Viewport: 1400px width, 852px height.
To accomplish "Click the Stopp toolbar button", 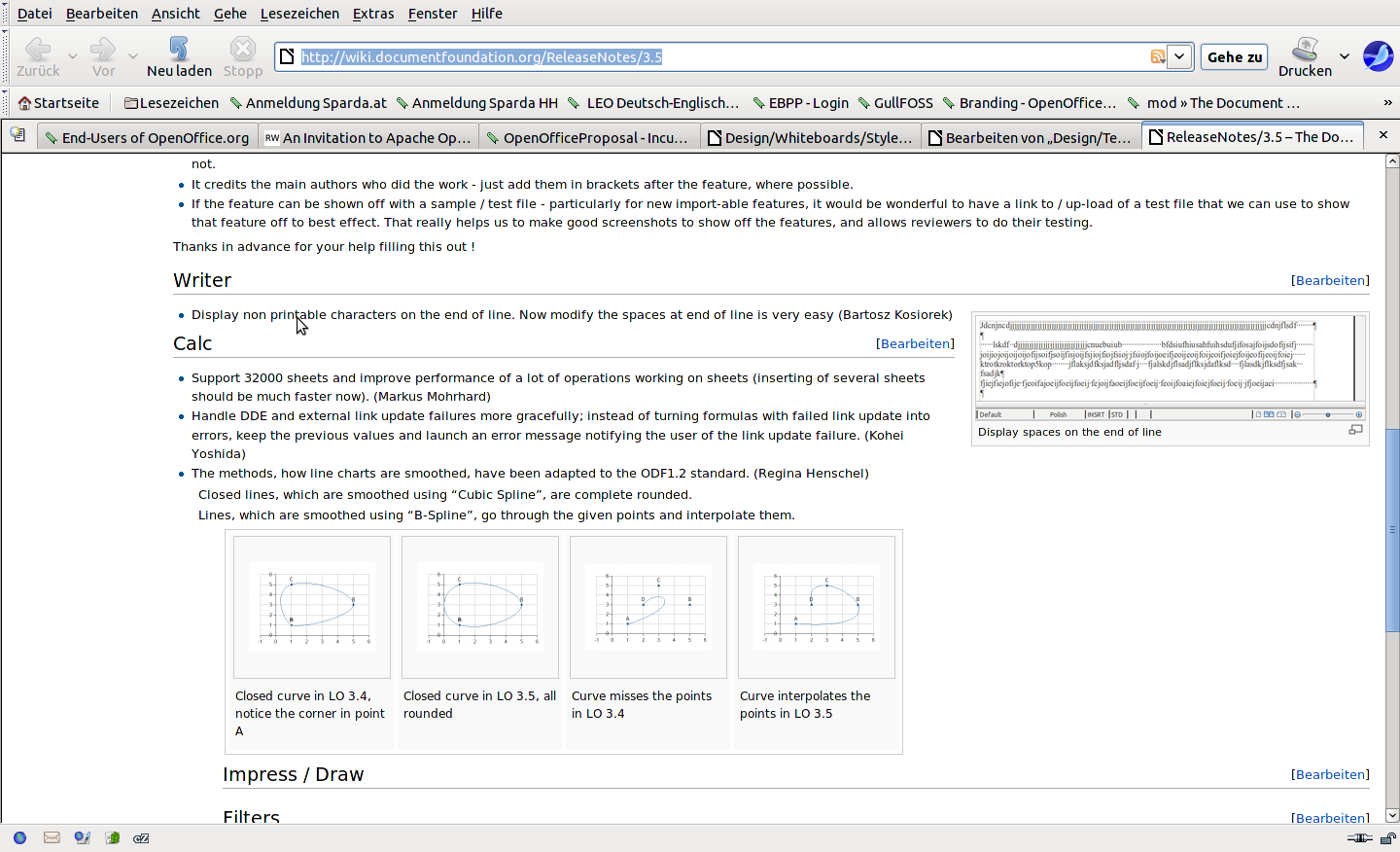I will click(x=243, y=57).
